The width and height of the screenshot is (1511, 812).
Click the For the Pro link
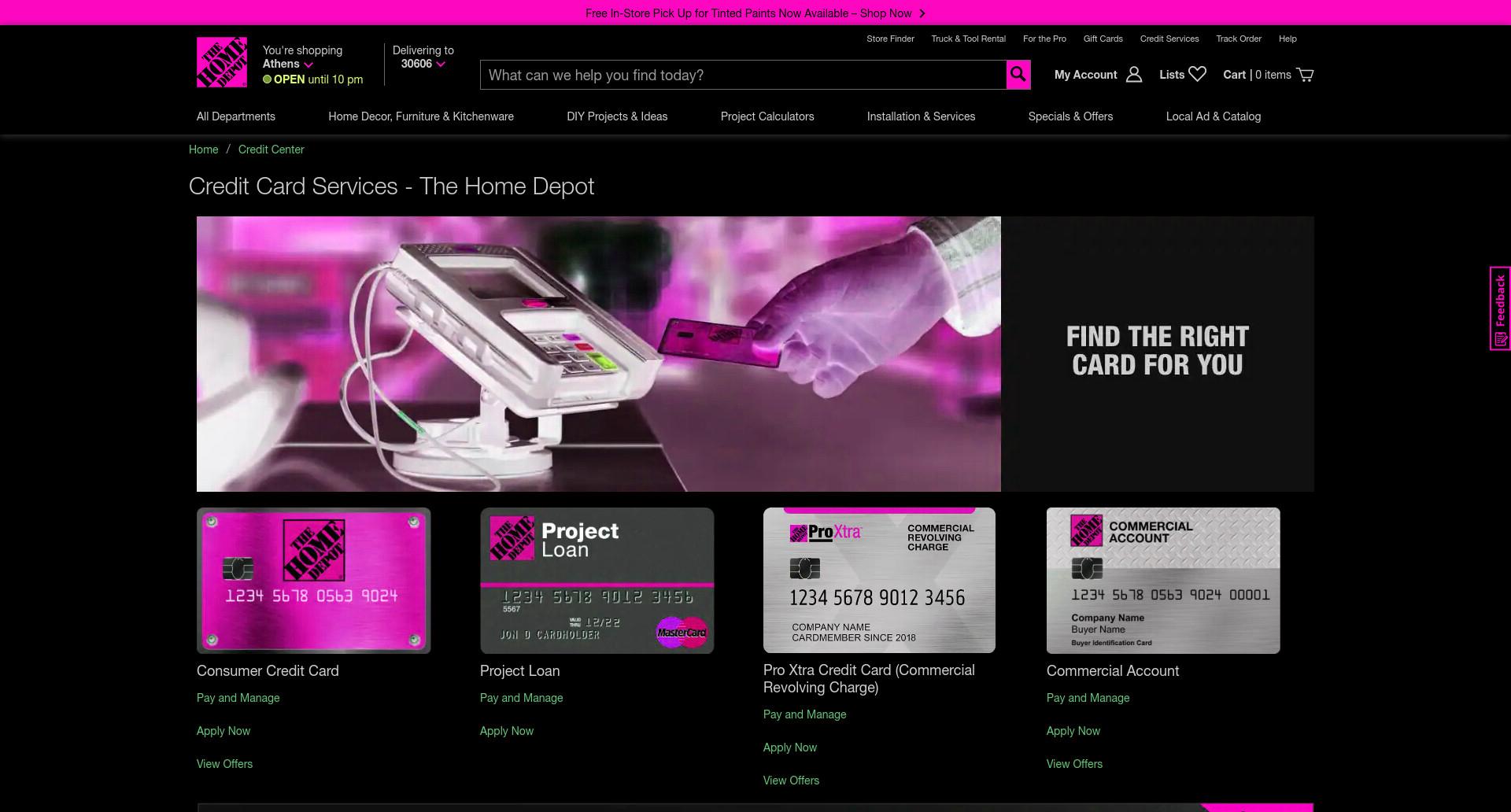pyautogui.click(x=1044, y=39)
